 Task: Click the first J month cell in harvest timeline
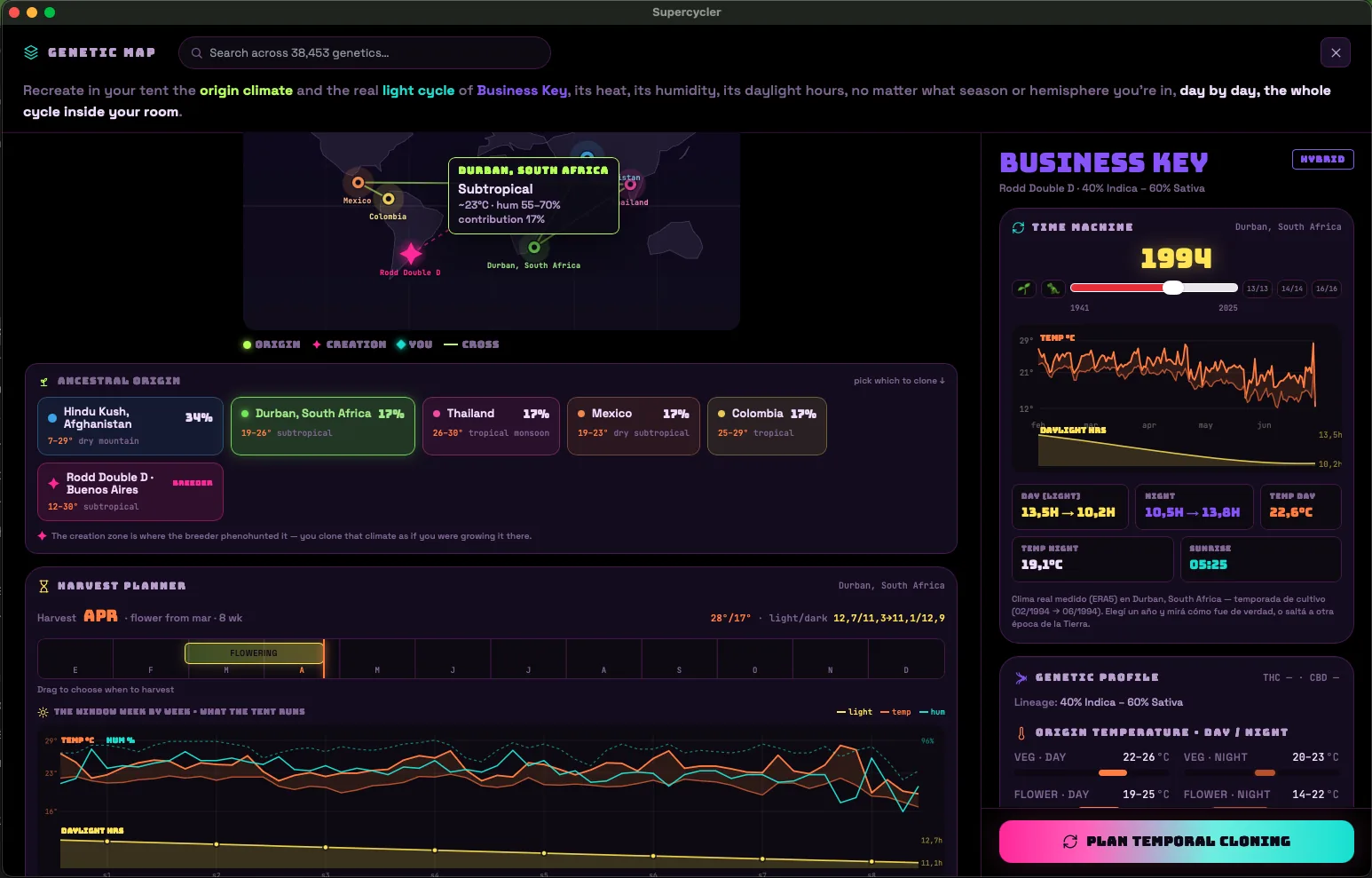click(x=453, y=659)
